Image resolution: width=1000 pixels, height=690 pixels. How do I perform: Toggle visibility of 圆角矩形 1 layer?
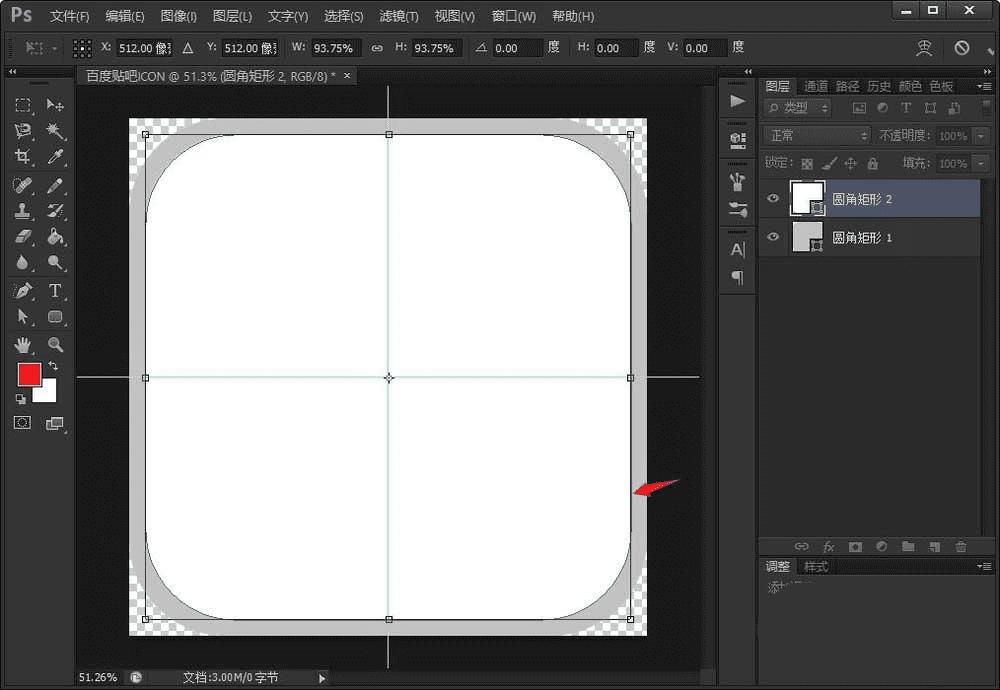pos(772,237)
